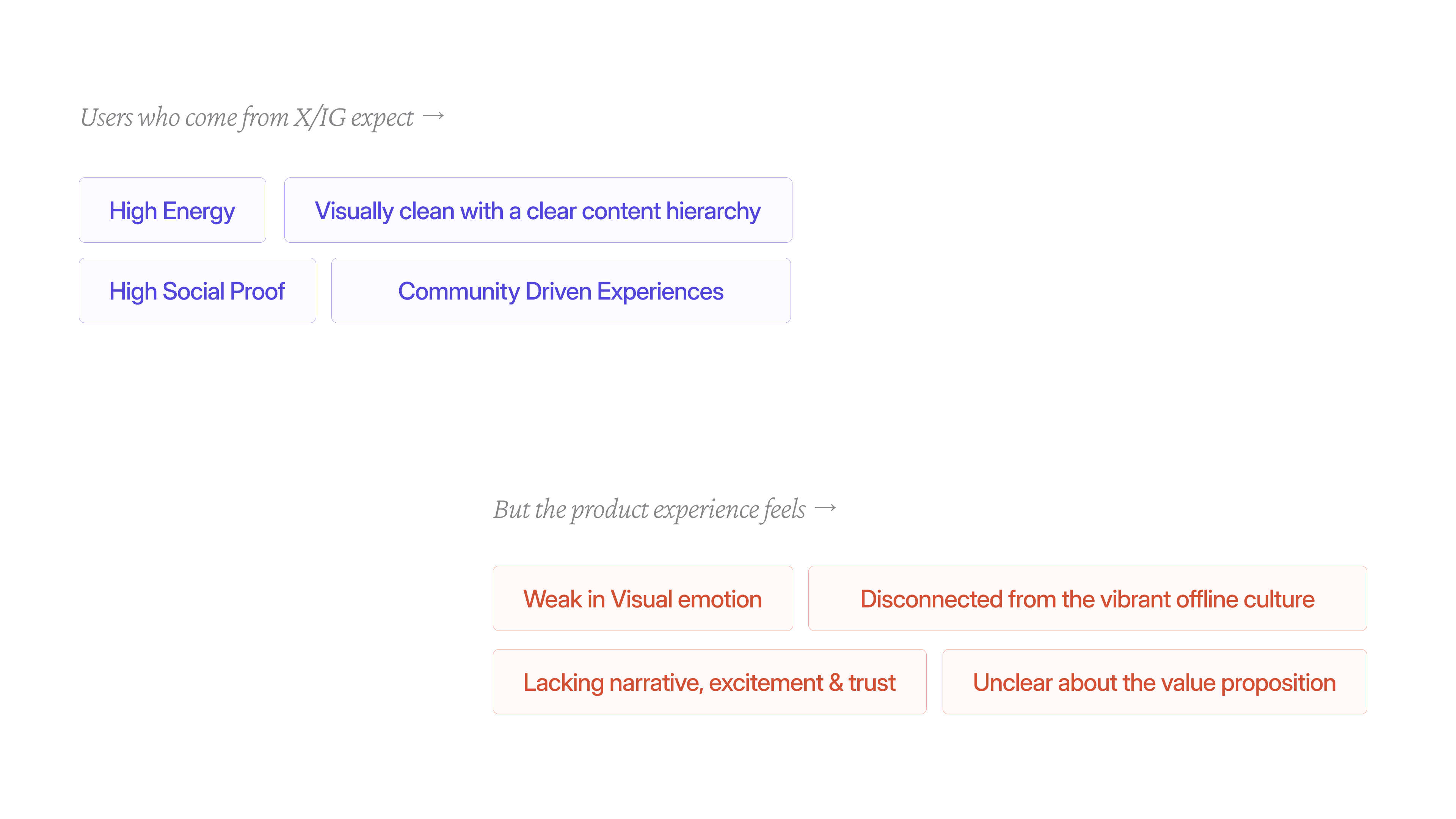
Task: Click the High Energy tag
Action: (173, 210)
